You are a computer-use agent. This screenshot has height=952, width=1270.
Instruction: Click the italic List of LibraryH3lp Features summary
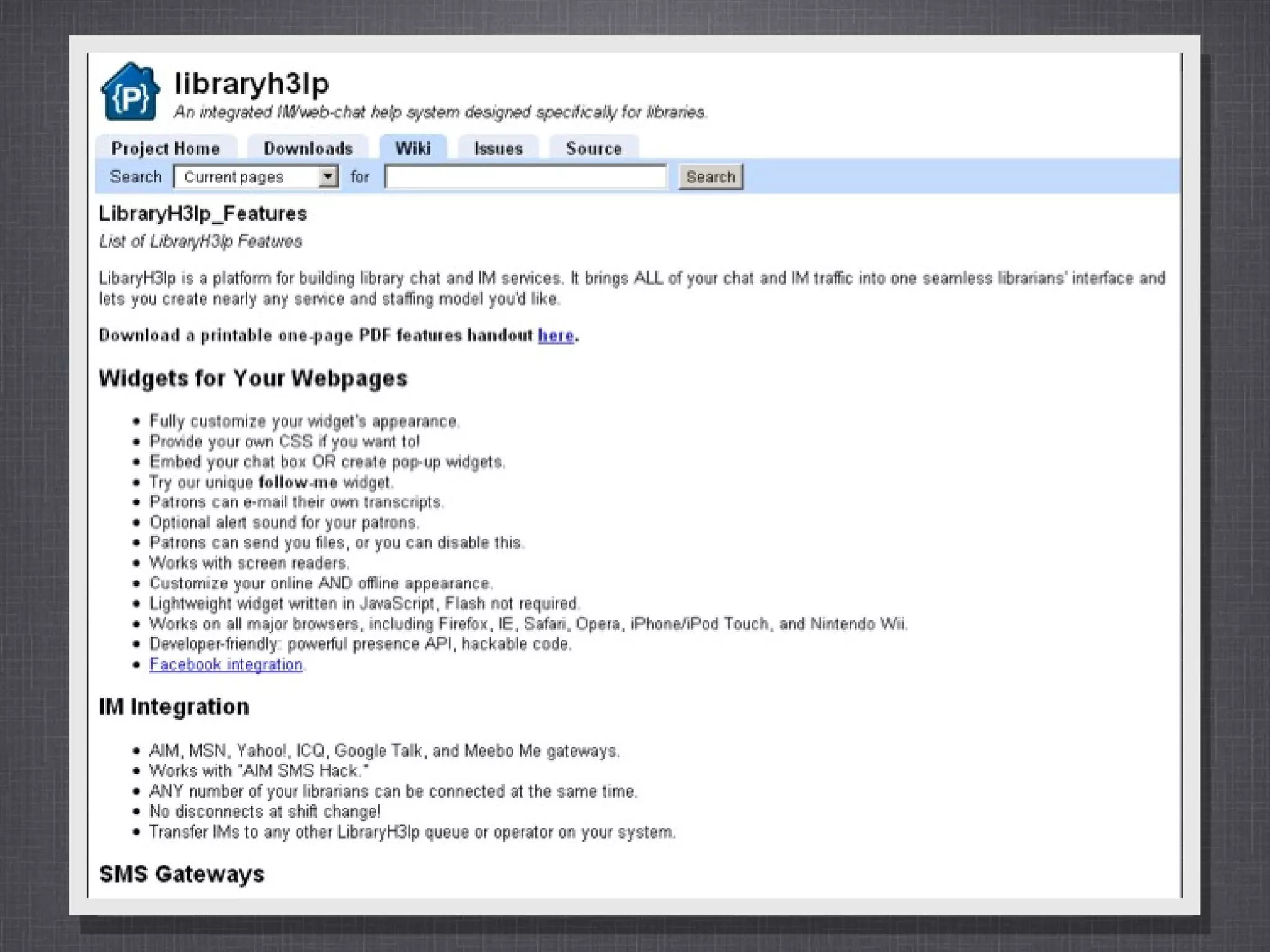click(200, 242)
